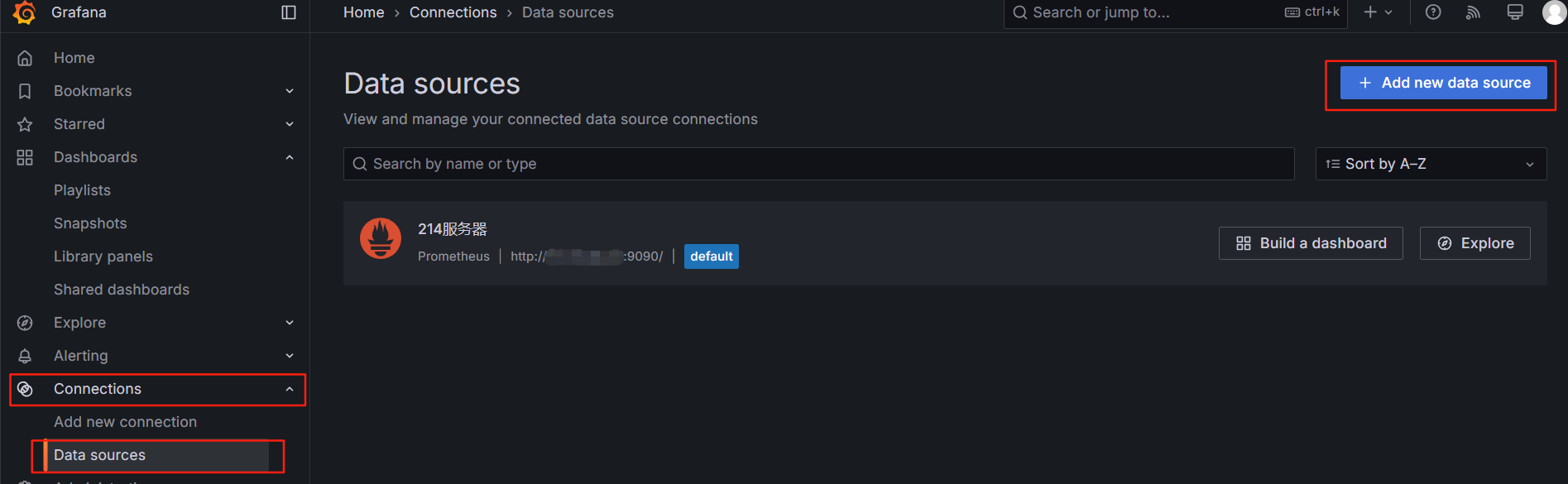Screen dimensions: 1568x484
Task: Click Add new data source button
Action: tap(1443, 83)
